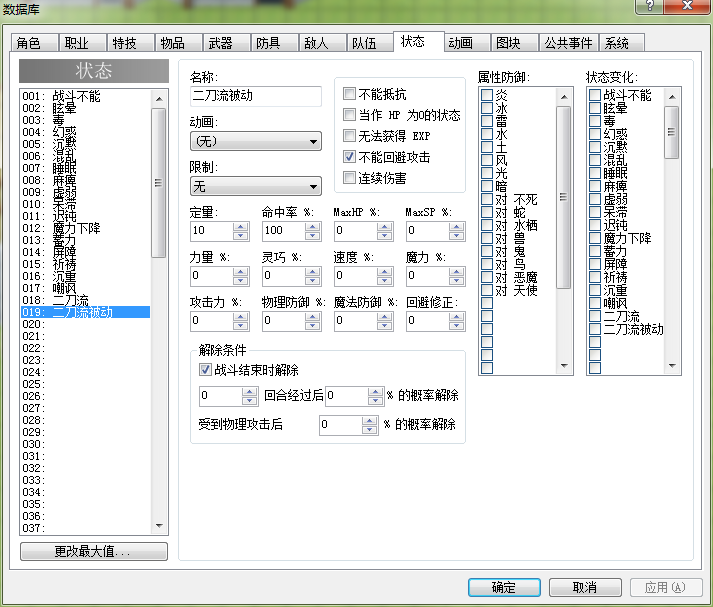The width and height of the screenshot is (713, 607).
Task: Click state list scrollbar thumb
Action: [159, 183]
